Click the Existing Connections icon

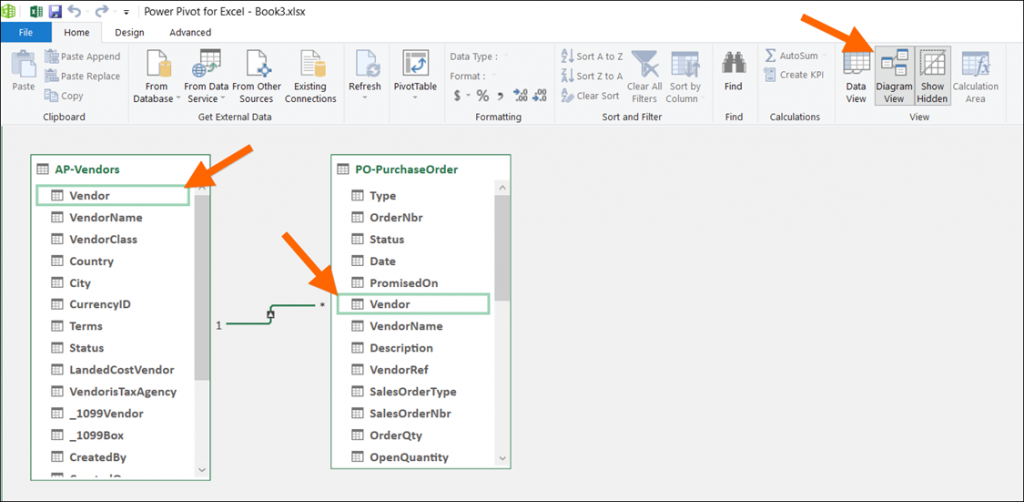point(310,66)
